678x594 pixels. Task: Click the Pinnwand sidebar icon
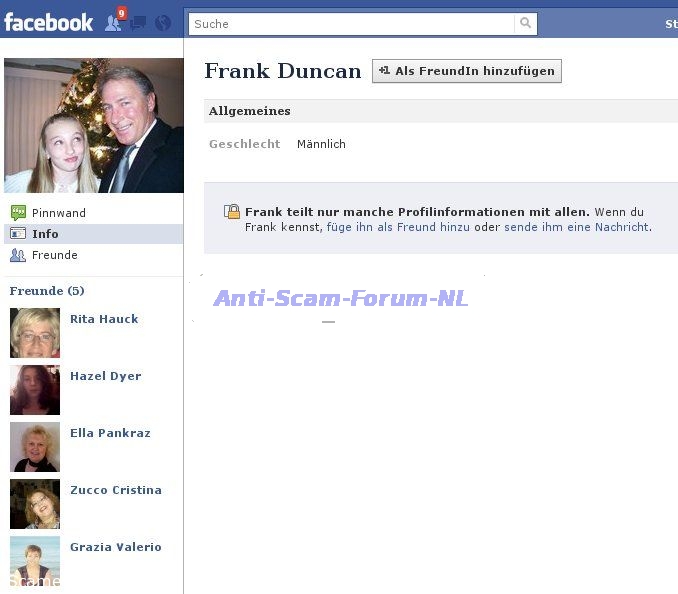(17, 213)
